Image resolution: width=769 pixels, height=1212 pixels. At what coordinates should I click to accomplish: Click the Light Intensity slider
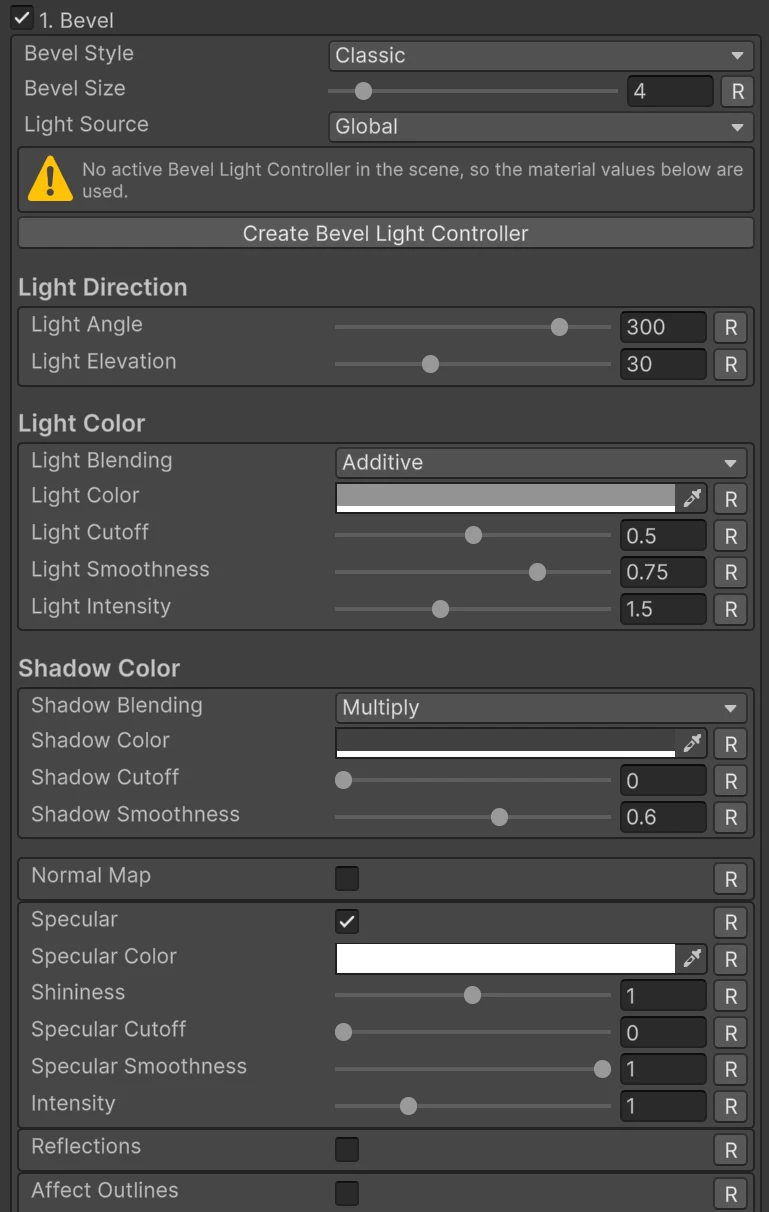473,609
